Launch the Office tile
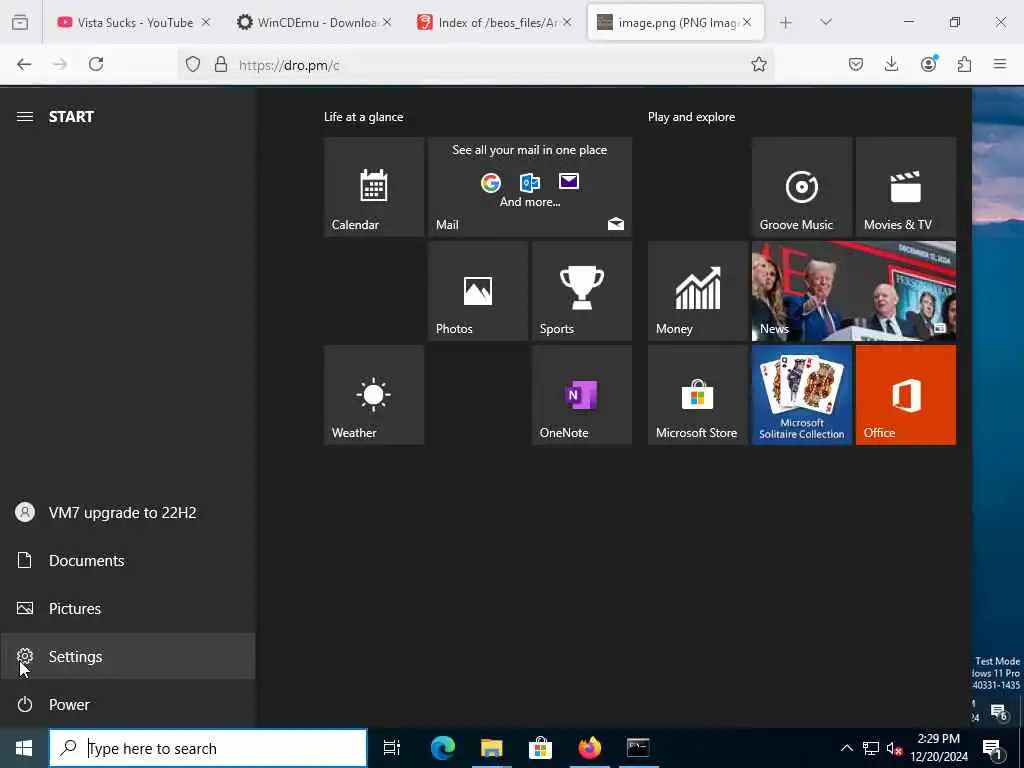This screenshot has height=768, width=1024. [x=906, y=395]
